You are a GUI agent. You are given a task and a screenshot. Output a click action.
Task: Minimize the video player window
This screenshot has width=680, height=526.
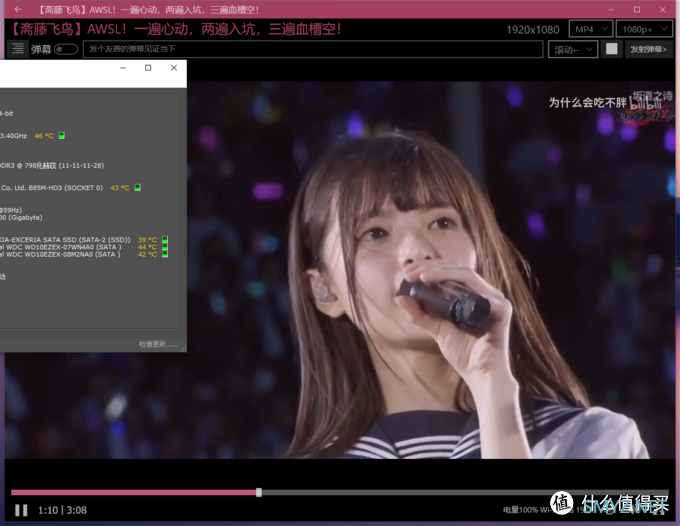611,9
